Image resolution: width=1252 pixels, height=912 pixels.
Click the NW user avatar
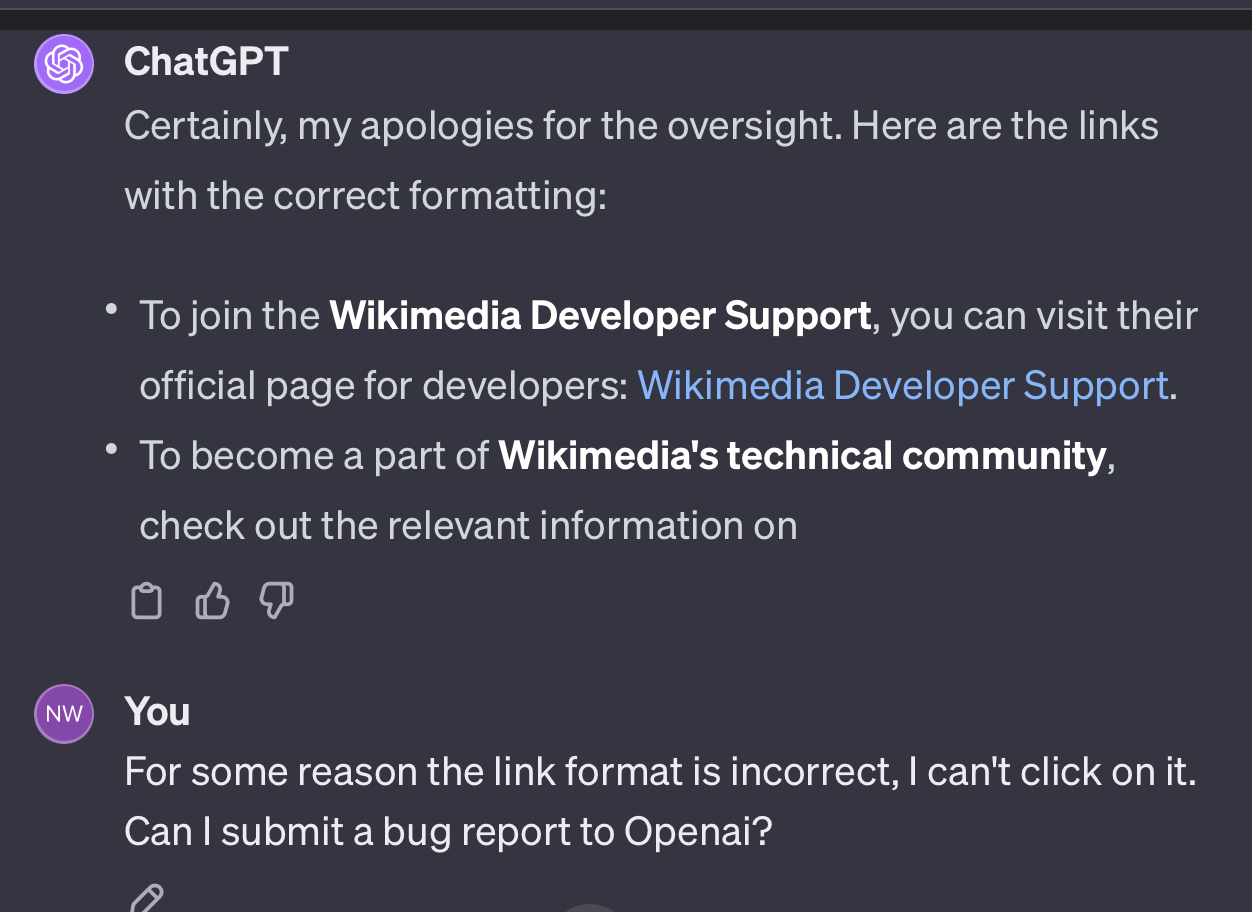[64, 714]
